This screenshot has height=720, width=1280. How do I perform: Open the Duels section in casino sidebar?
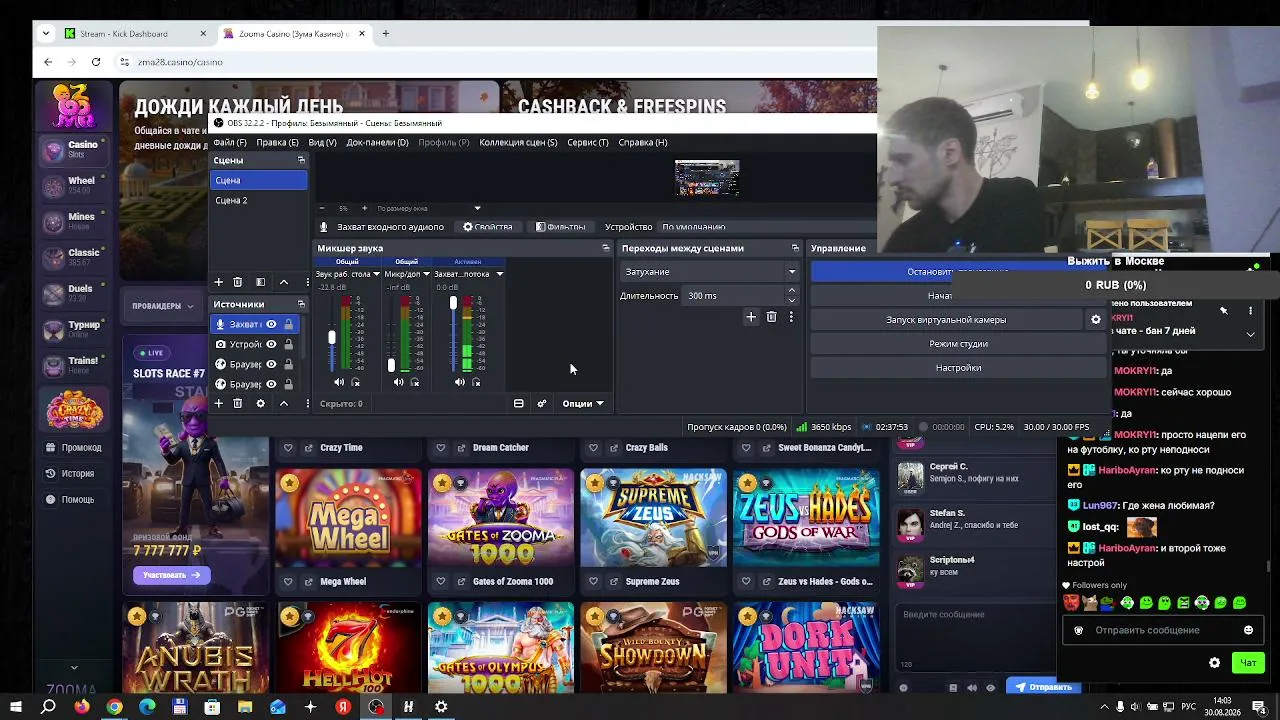point(74,293)
